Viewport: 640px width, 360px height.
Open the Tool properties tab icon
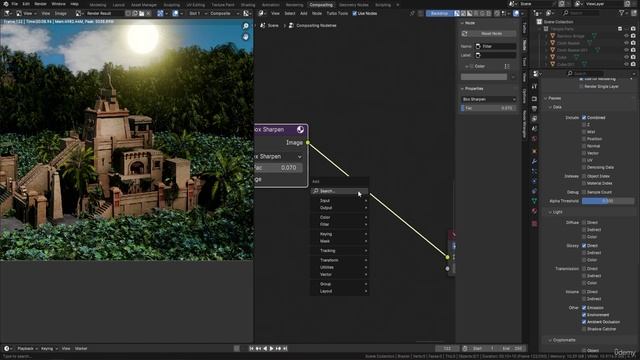(x=534, y=87)
